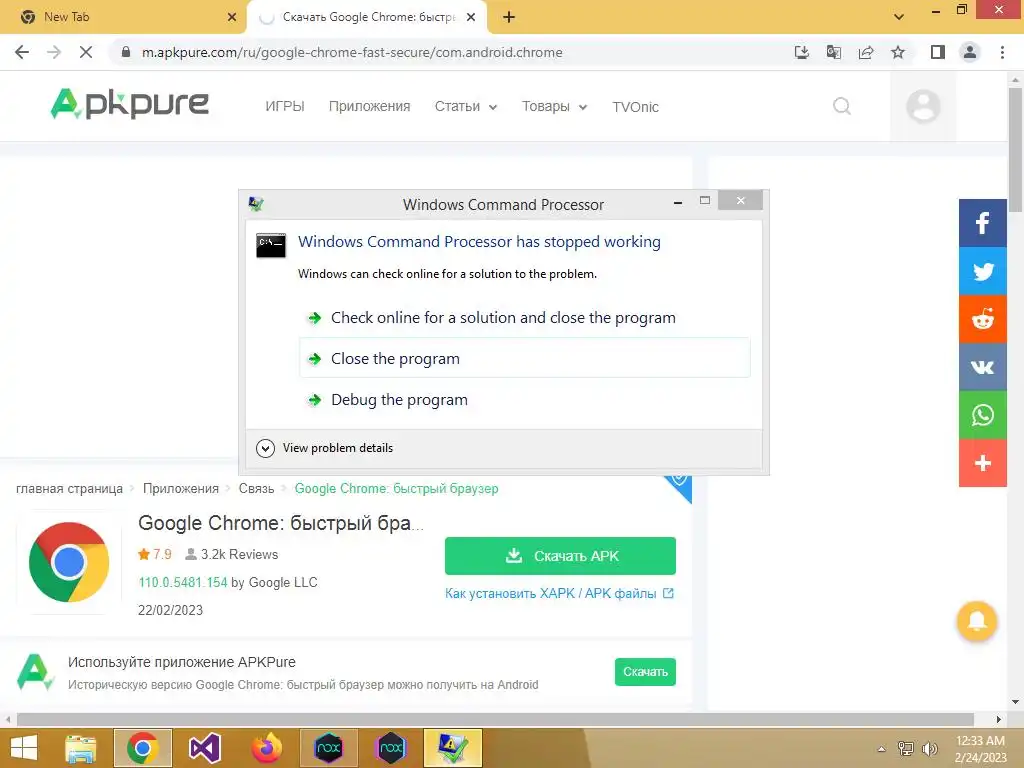Open the Chrome three-dot menu

click(x=1002, y=52)
